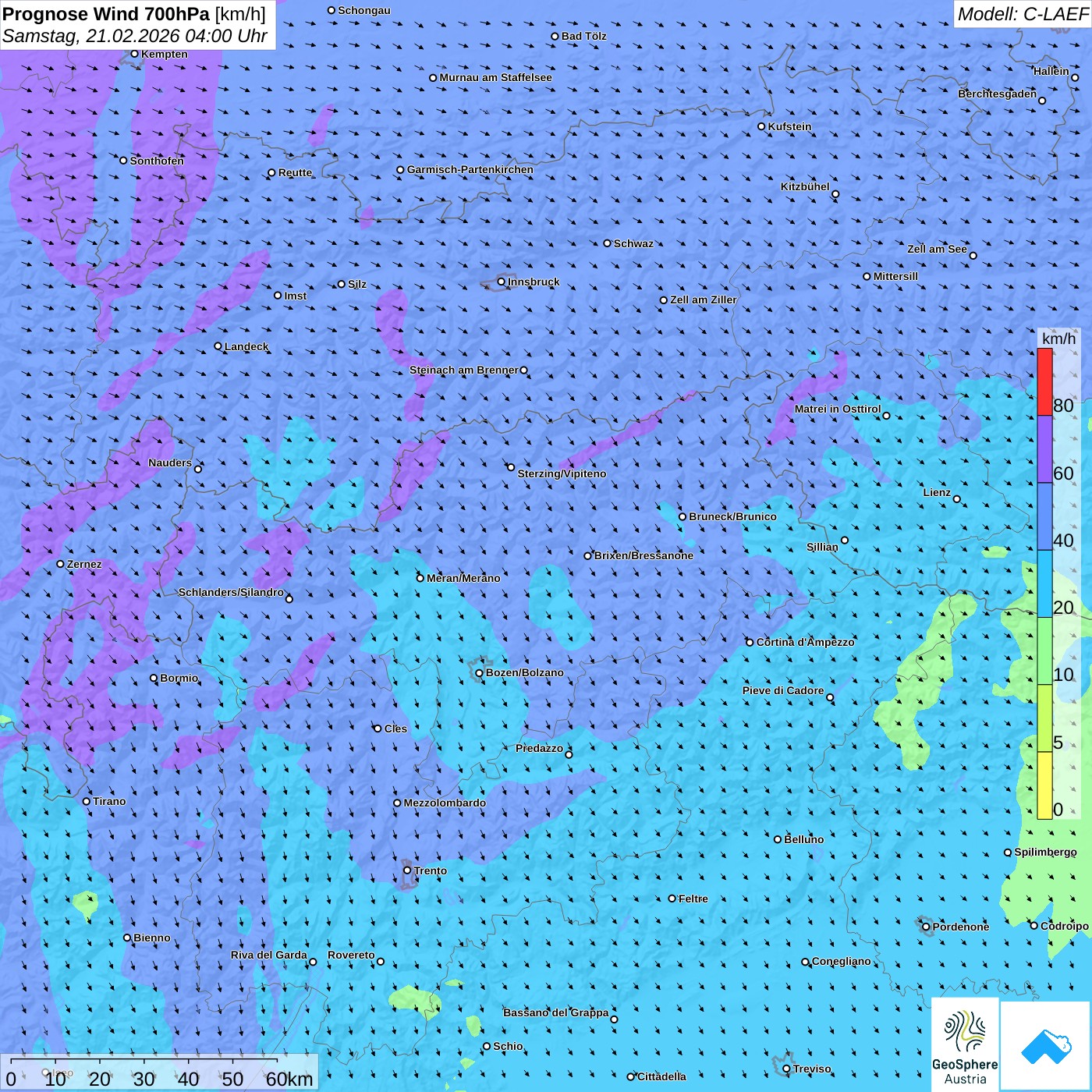Click the 'Sillian' label
This screenshot has width=1092, height=1092.
pyautogui.click(x=823, y=547)
